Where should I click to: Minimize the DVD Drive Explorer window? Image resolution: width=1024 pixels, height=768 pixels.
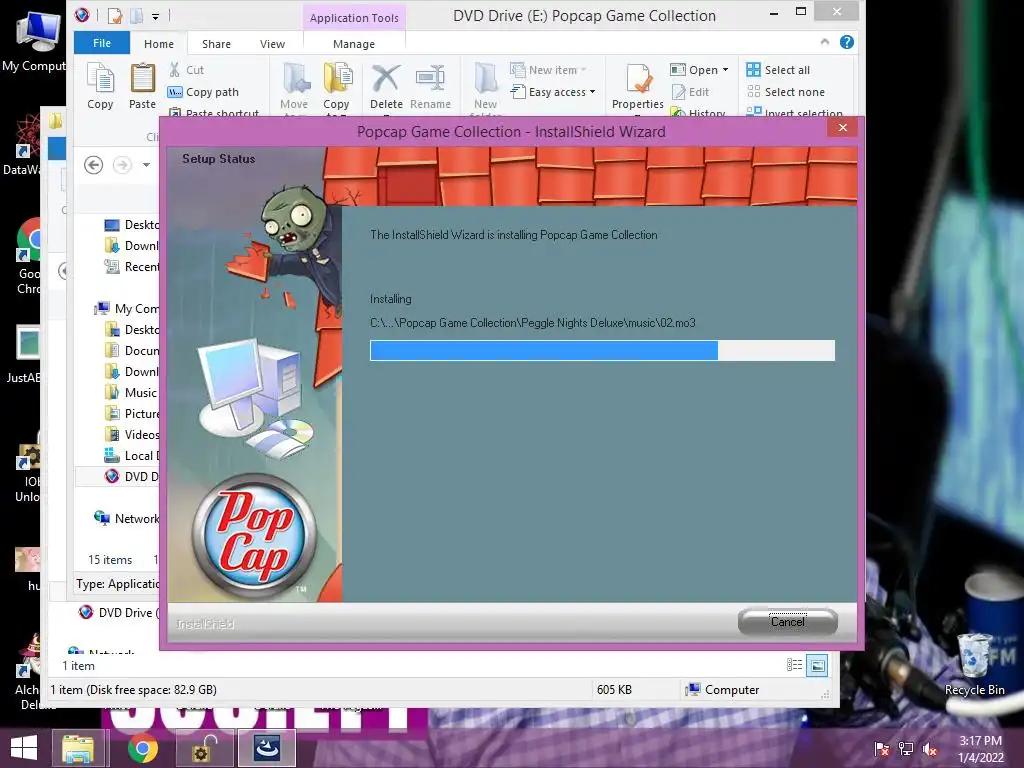pyautogui.click(x=774, y=12)
